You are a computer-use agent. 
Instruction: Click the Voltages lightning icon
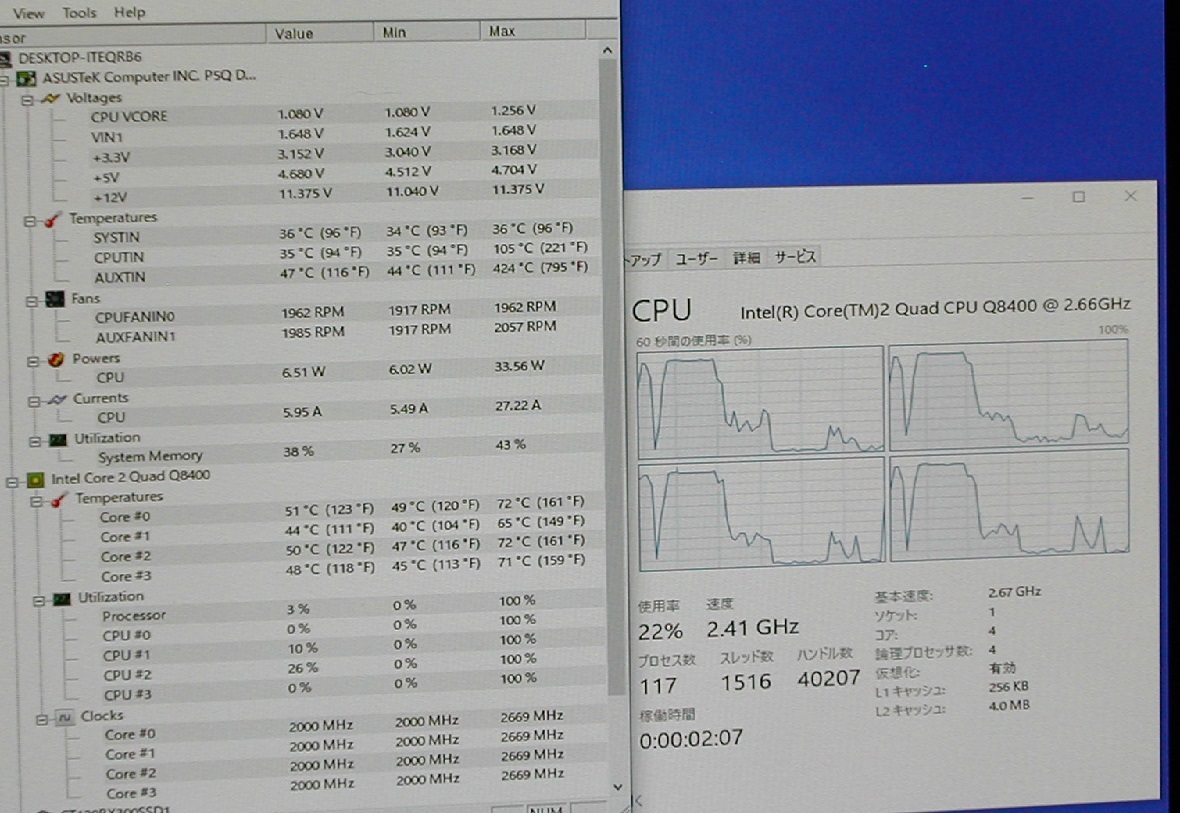click(50, 99)
